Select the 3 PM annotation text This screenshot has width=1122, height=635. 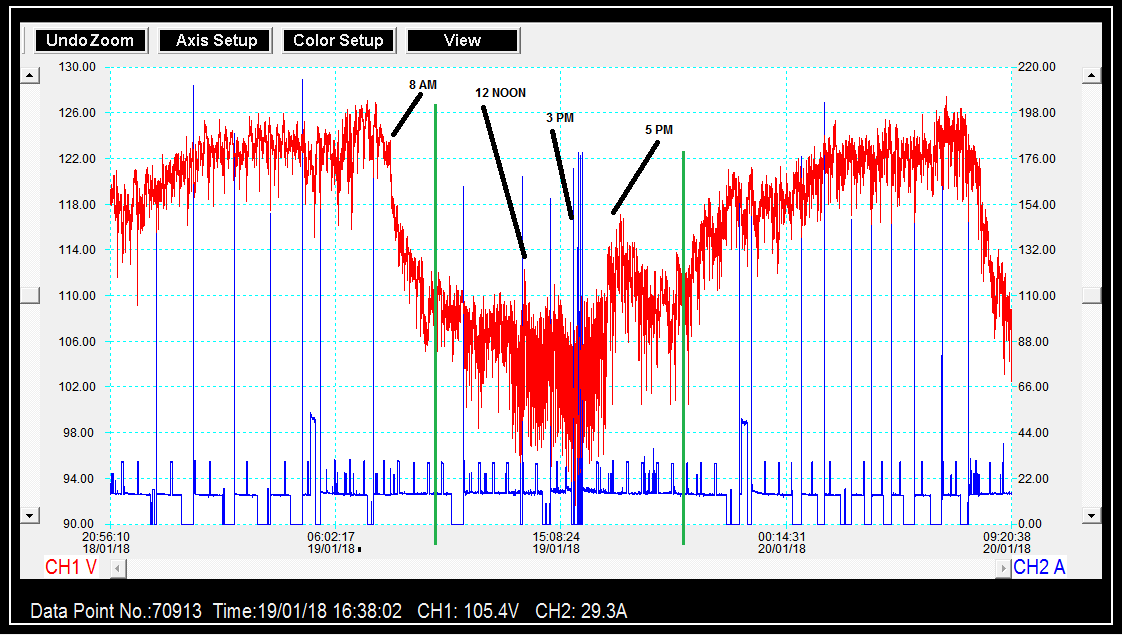[560, 117]
